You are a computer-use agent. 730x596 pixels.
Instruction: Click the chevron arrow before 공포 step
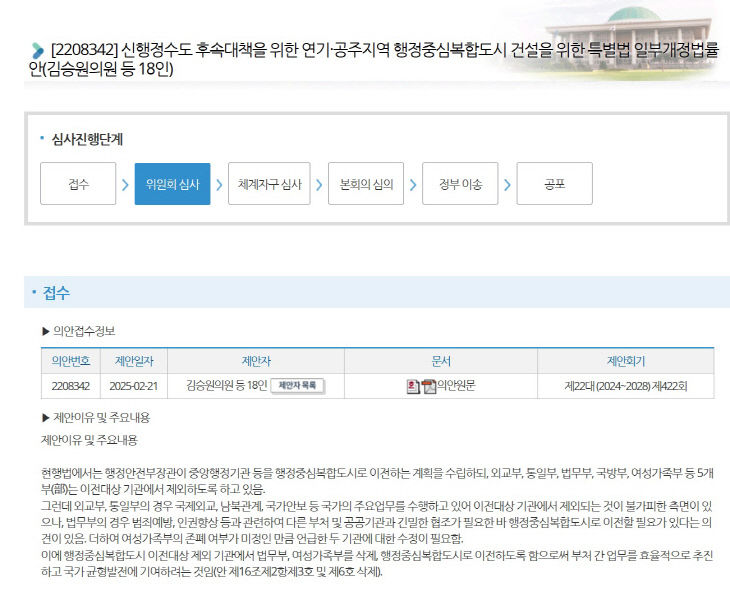tap(507, 184)
